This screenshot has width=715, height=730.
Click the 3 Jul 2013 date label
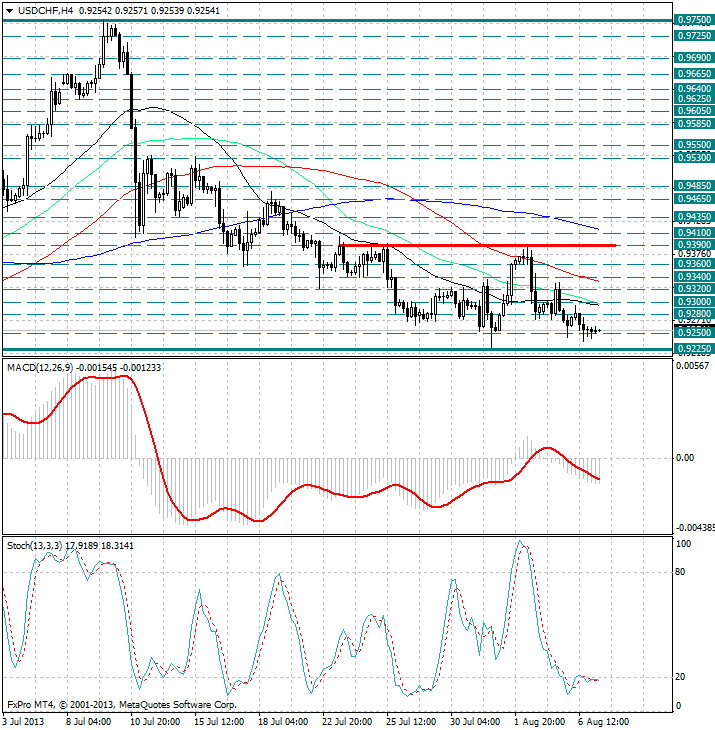tap(24, 721)
